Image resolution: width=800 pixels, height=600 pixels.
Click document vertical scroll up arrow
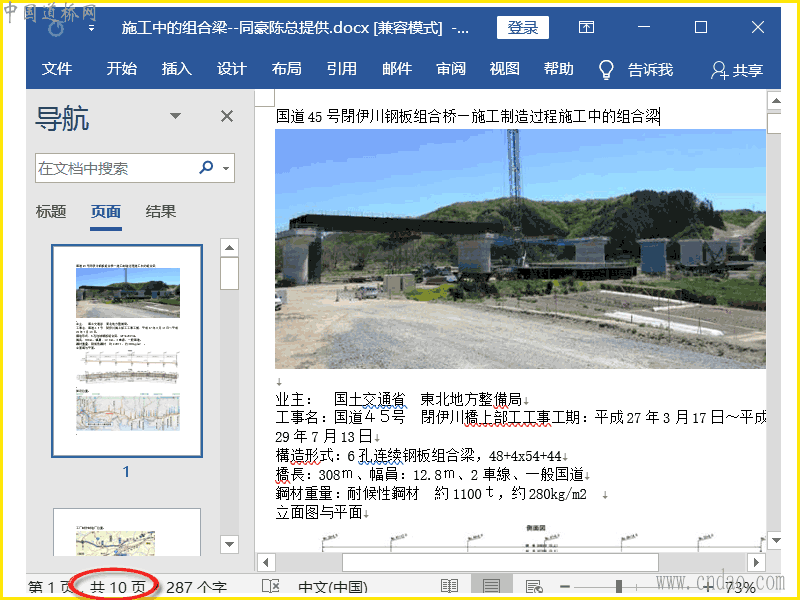[776, 101]
